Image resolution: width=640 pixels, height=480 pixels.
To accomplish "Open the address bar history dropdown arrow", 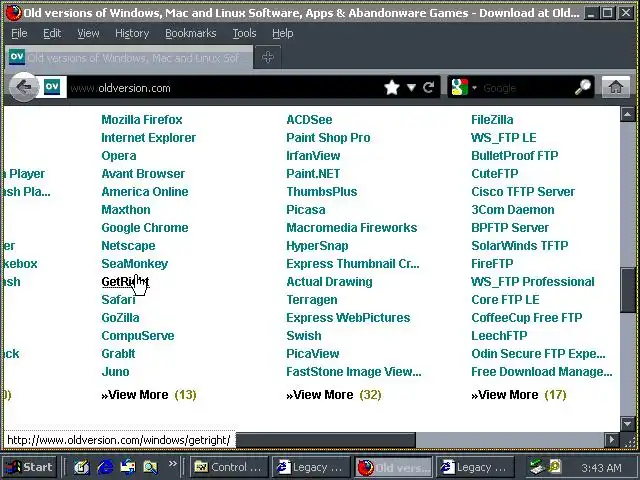I will pos(411,87).
